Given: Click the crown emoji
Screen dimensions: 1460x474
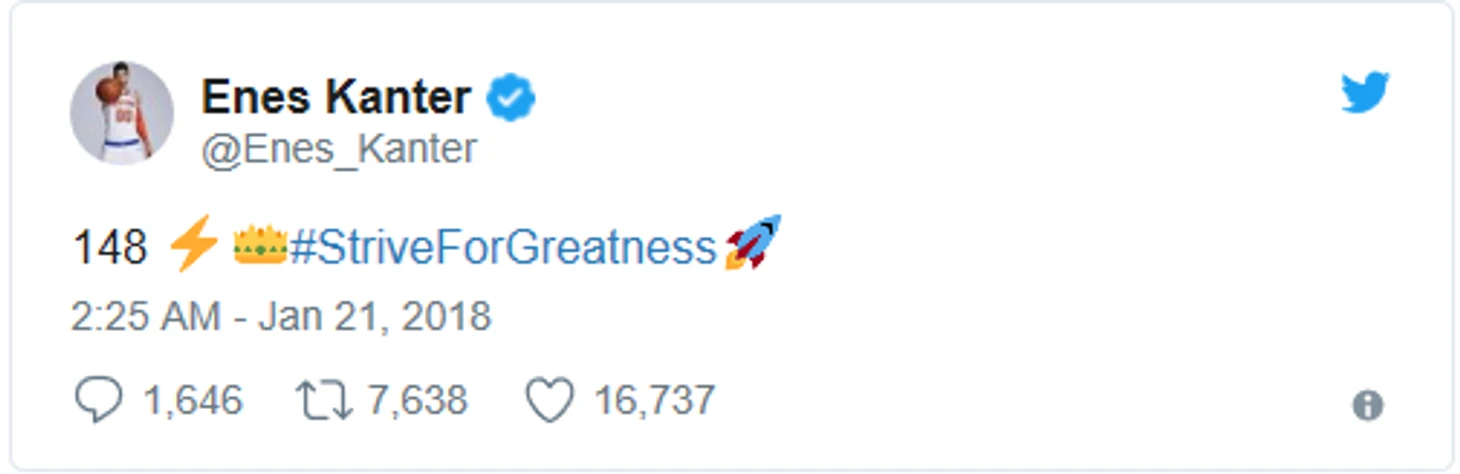Looking at the screenshot, I should 260,246.
